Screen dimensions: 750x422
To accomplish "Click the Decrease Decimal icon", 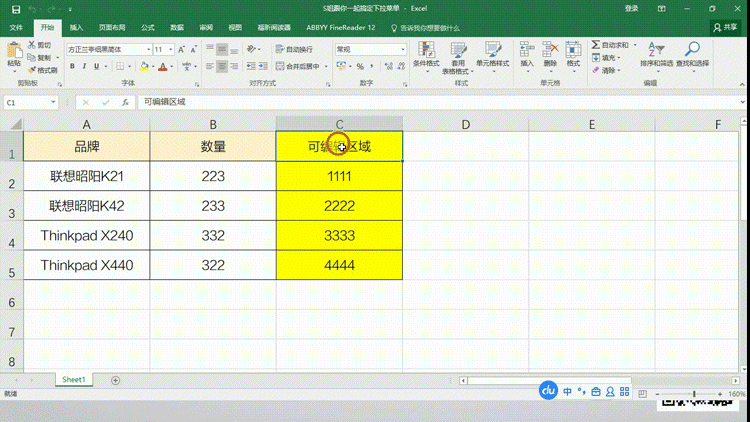I will [x=401, y=67].
